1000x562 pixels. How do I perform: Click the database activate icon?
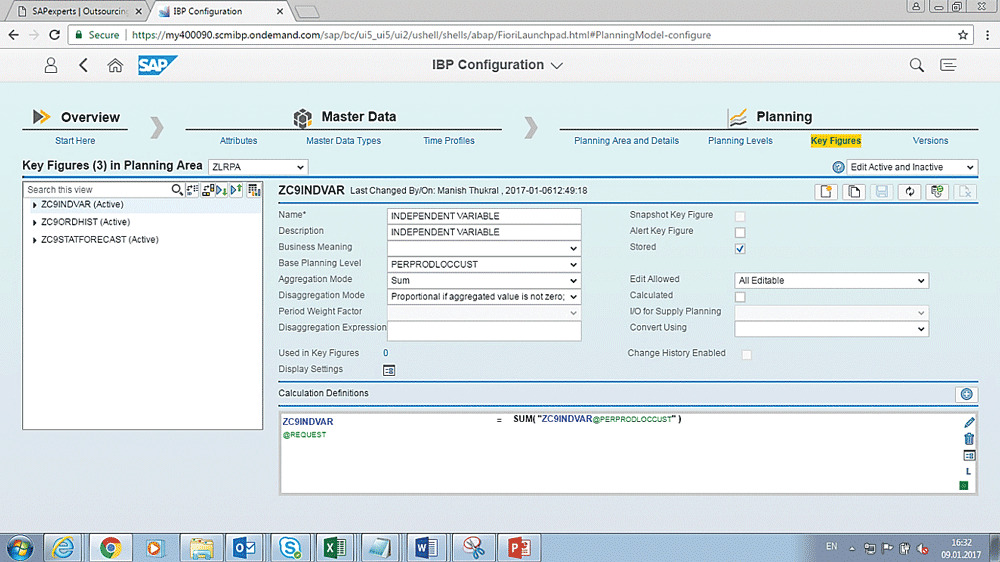coord(937,191)
